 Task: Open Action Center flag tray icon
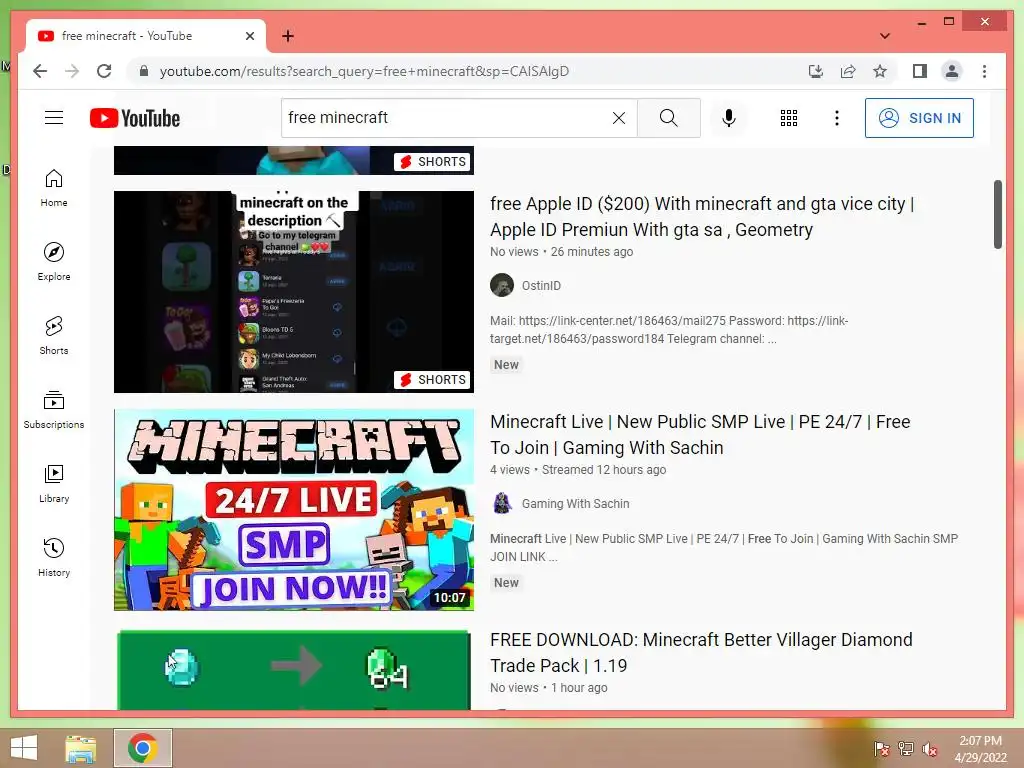pos(882,749)
